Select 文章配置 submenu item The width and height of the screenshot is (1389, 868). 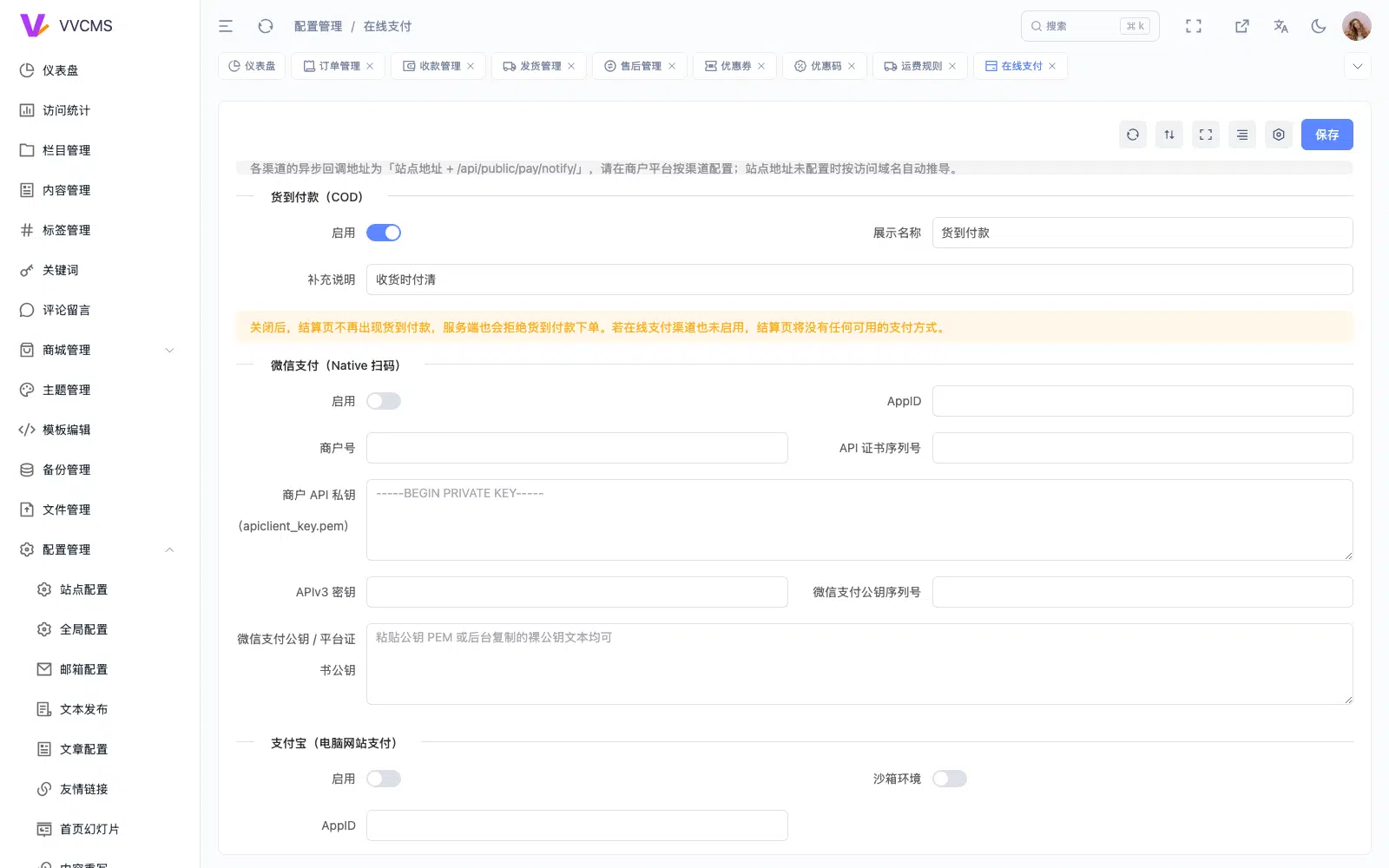coord(100,749)
